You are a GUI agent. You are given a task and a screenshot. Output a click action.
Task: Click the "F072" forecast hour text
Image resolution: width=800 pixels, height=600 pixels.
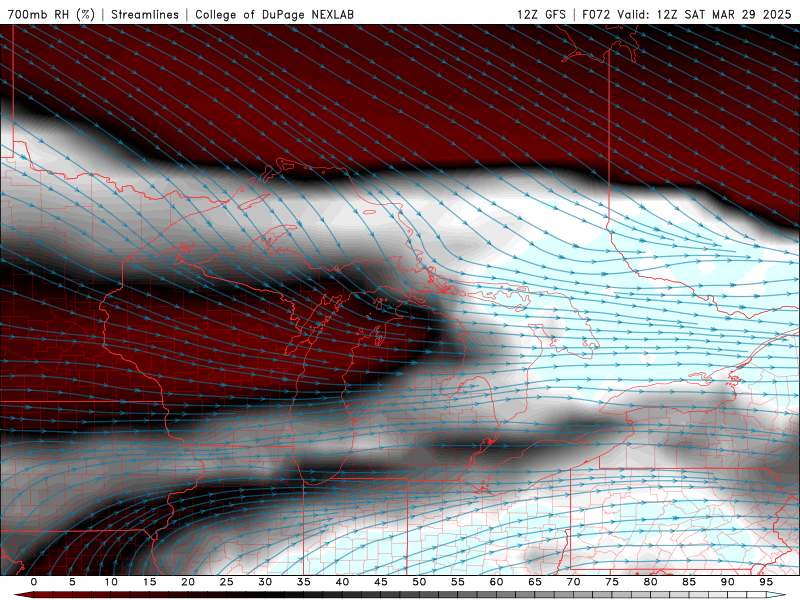pos(596,14)
